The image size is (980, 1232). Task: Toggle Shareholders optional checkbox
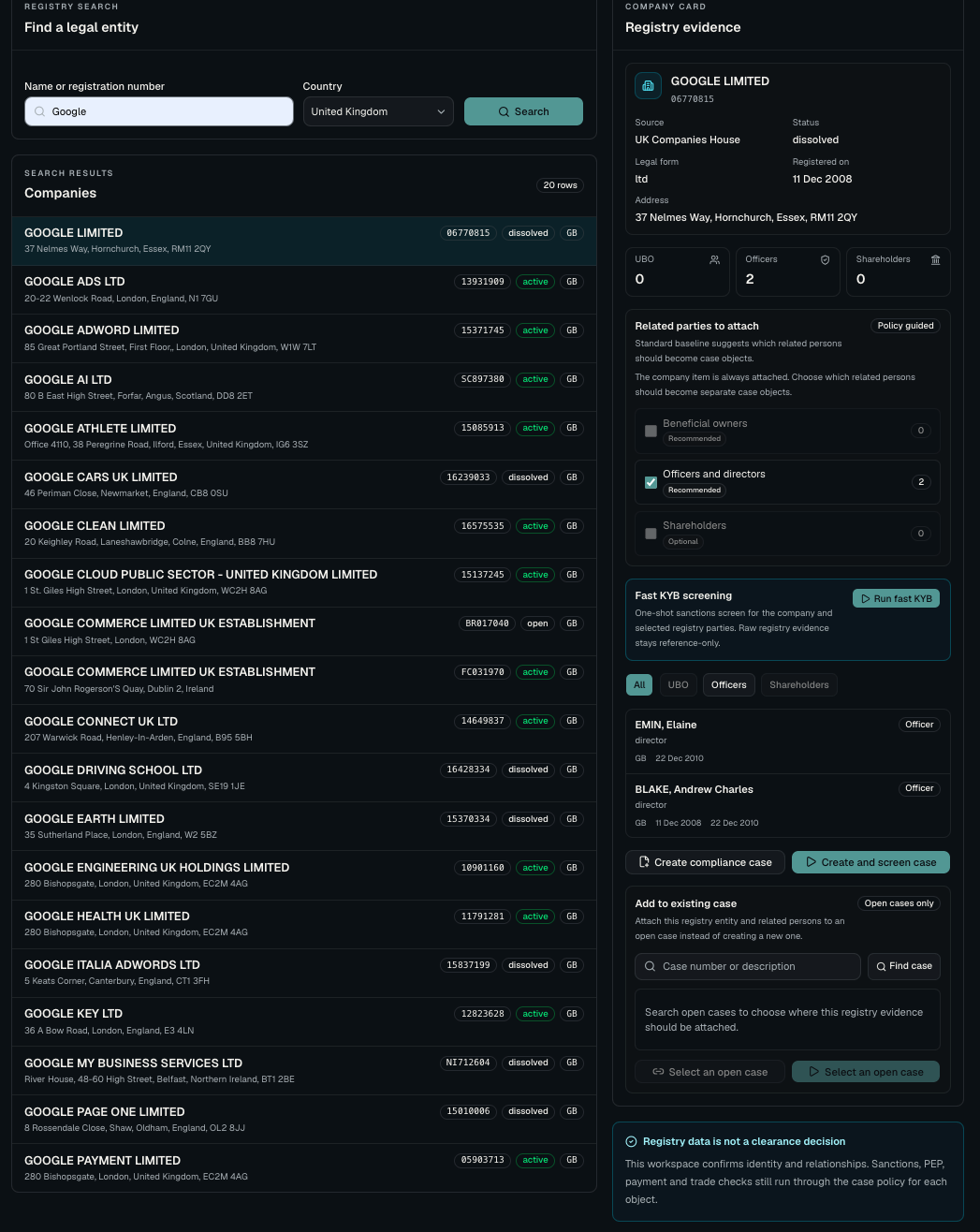651,534
